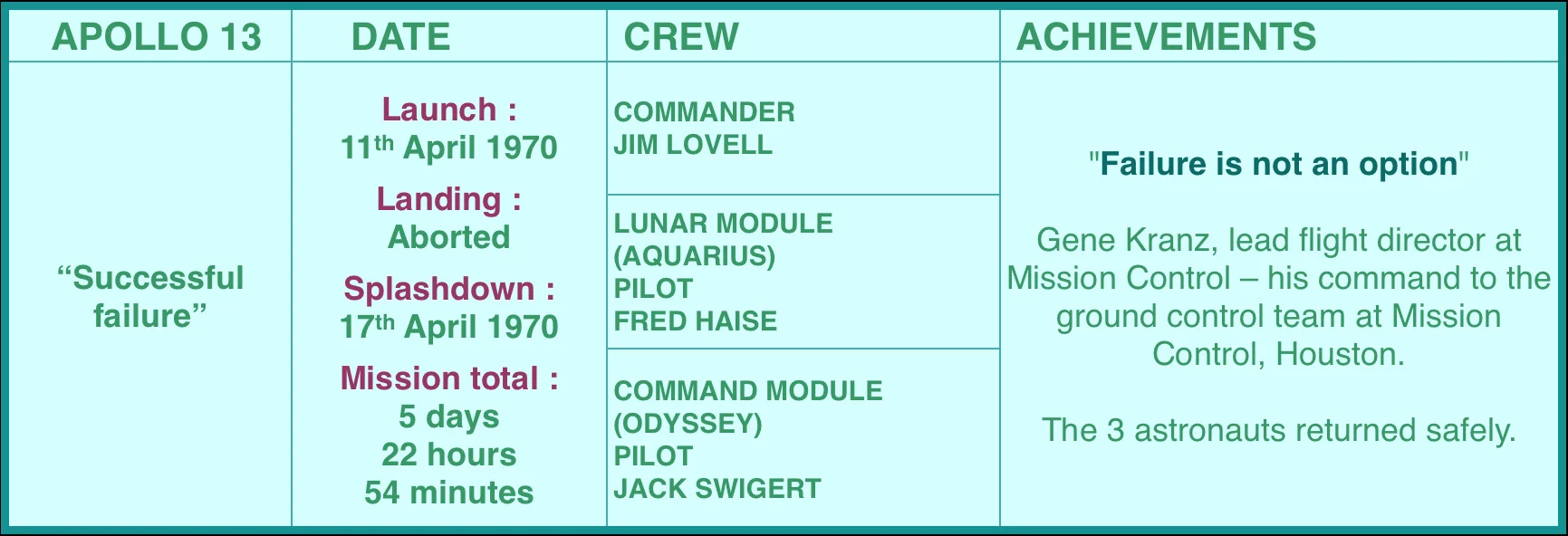Select the ACHIEVEMENTS column header
The image size is (1568, 536).
point(1167,37)
